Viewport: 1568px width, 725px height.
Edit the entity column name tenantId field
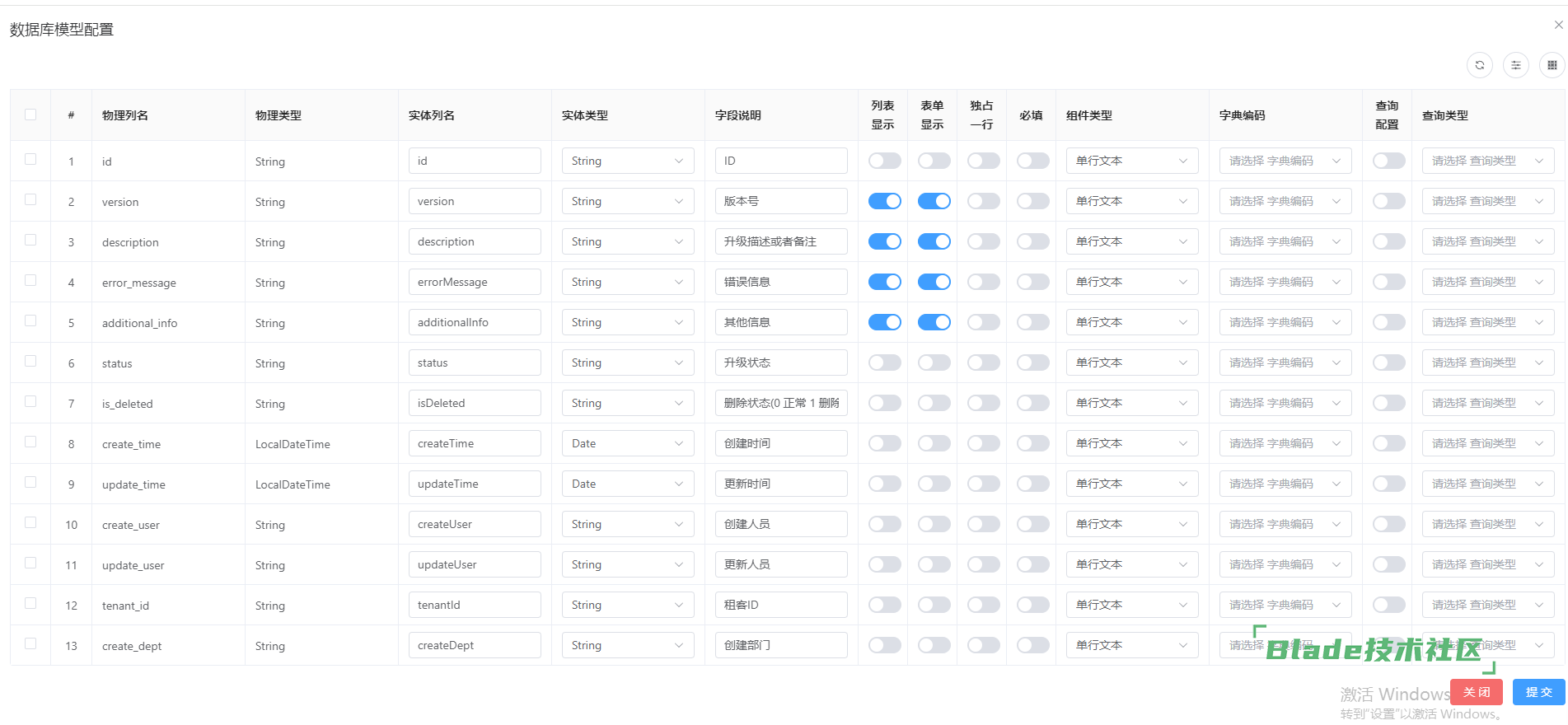click(x=475, y=605)
